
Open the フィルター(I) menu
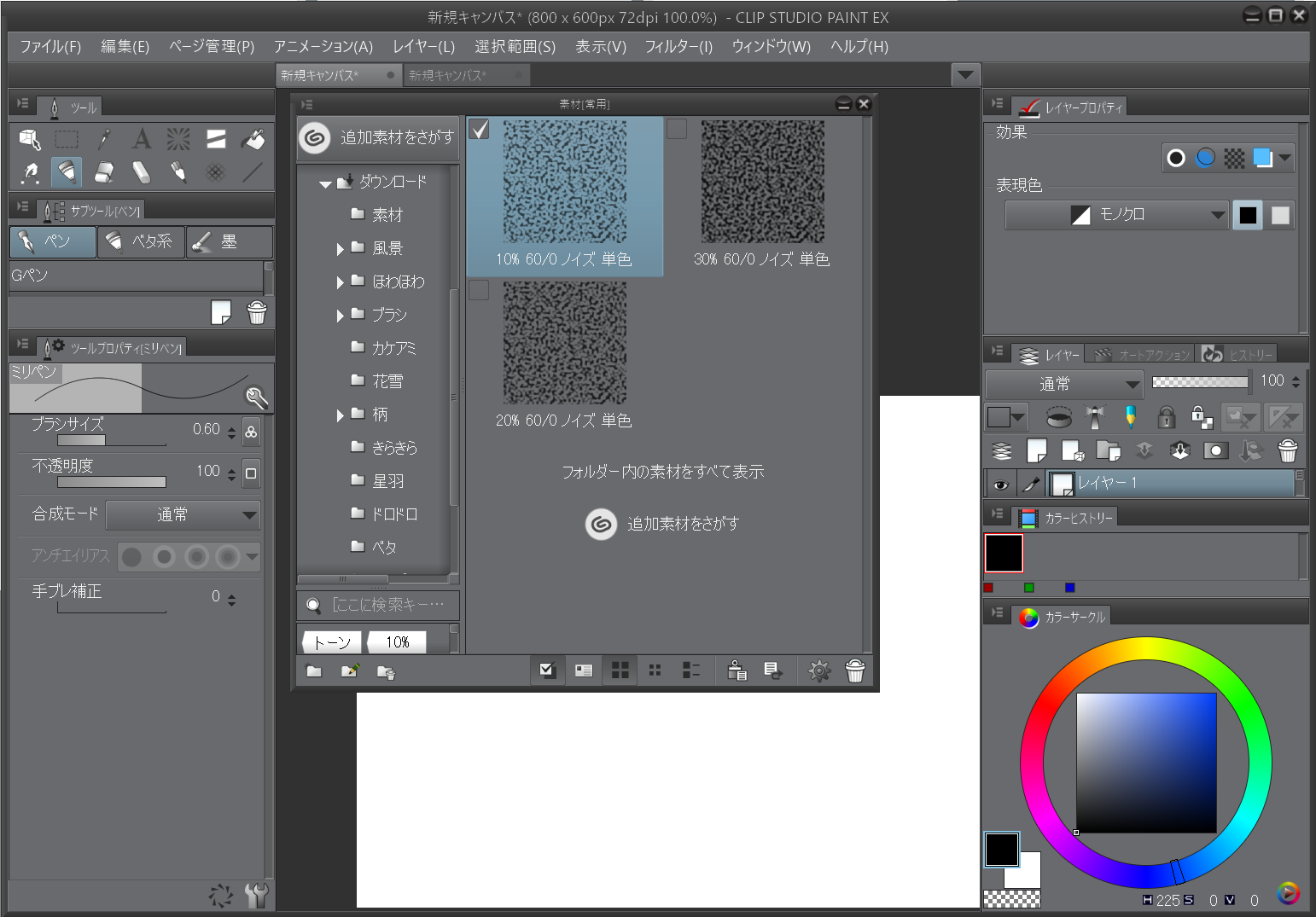point(678,47)
